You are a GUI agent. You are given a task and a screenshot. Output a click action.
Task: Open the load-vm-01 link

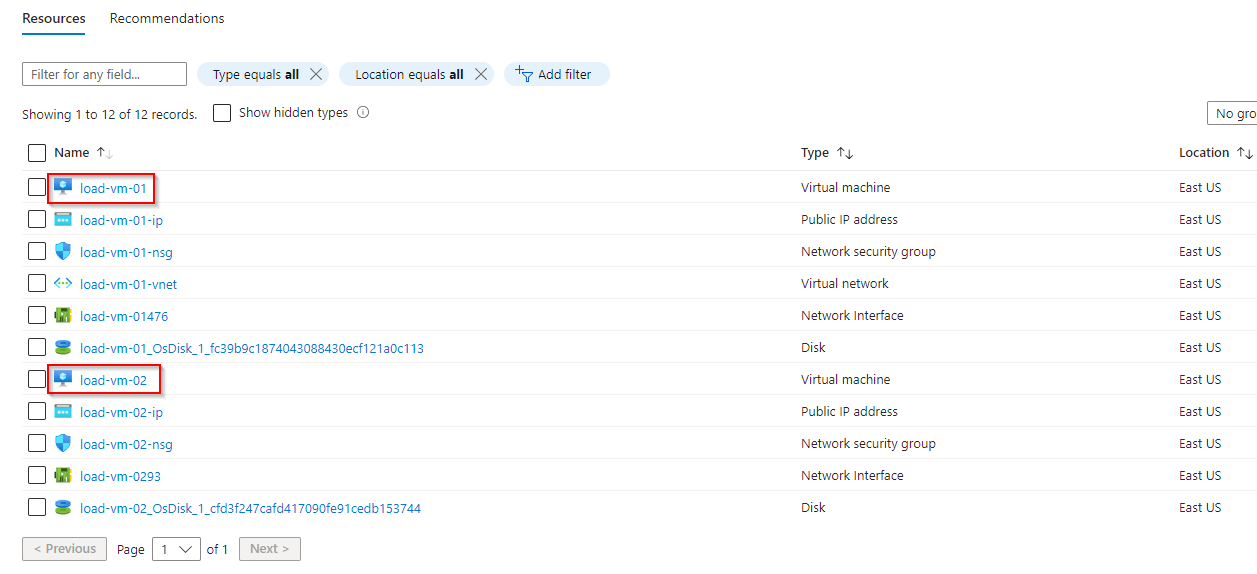114,188
